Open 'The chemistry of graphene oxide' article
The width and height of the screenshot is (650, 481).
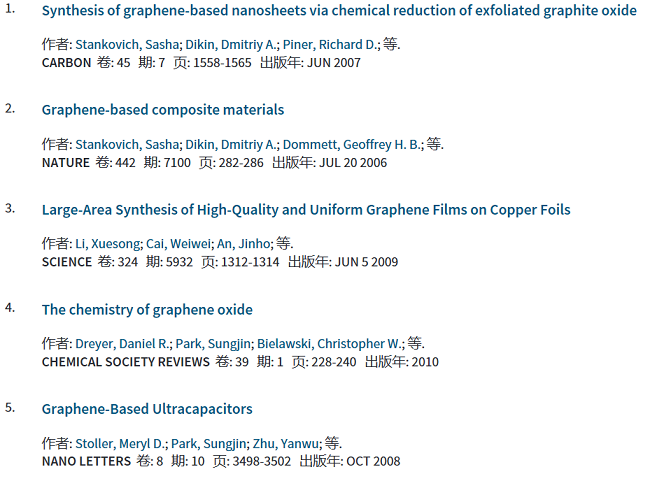[147, 310]
